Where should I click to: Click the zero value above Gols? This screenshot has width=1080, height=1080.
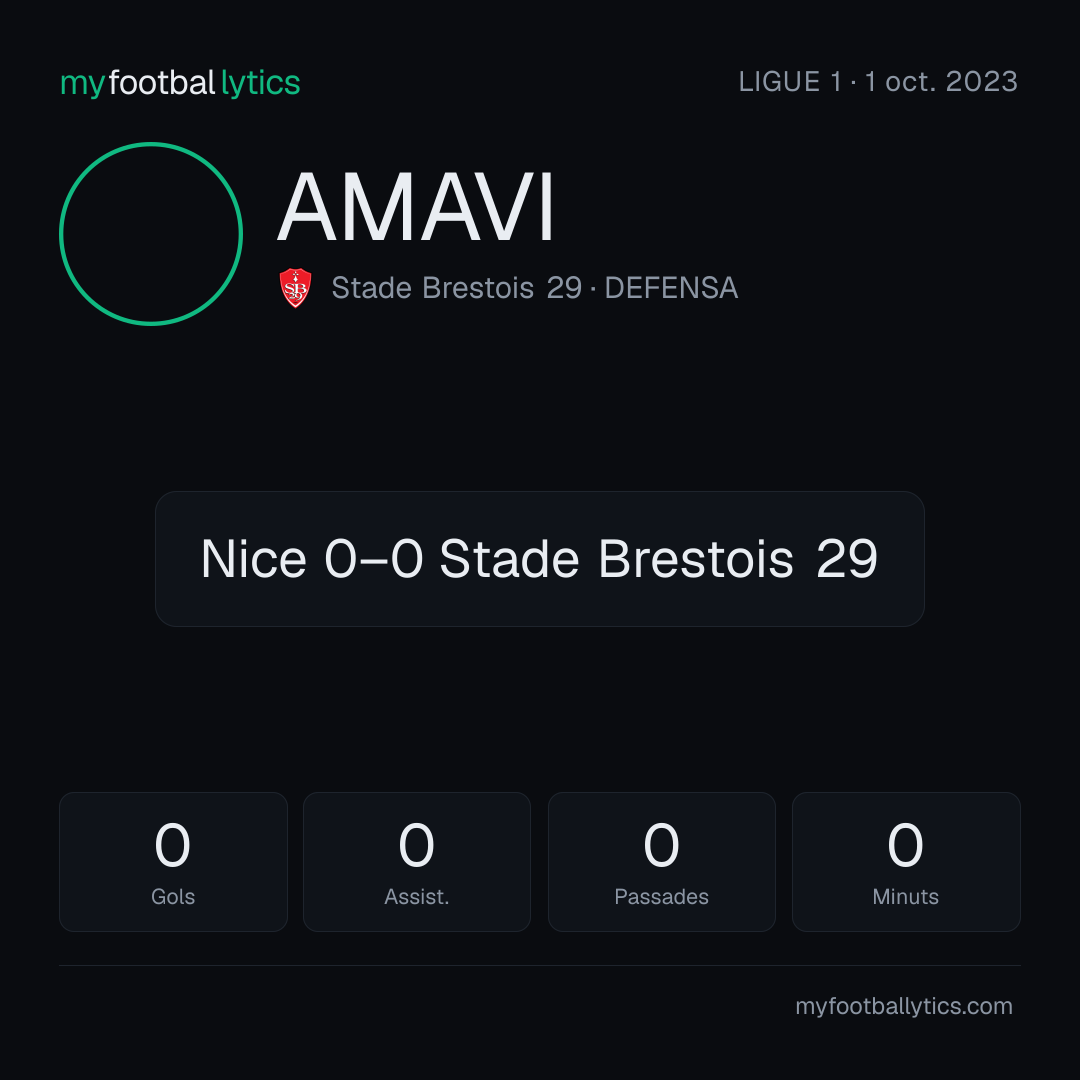(172, 845)
